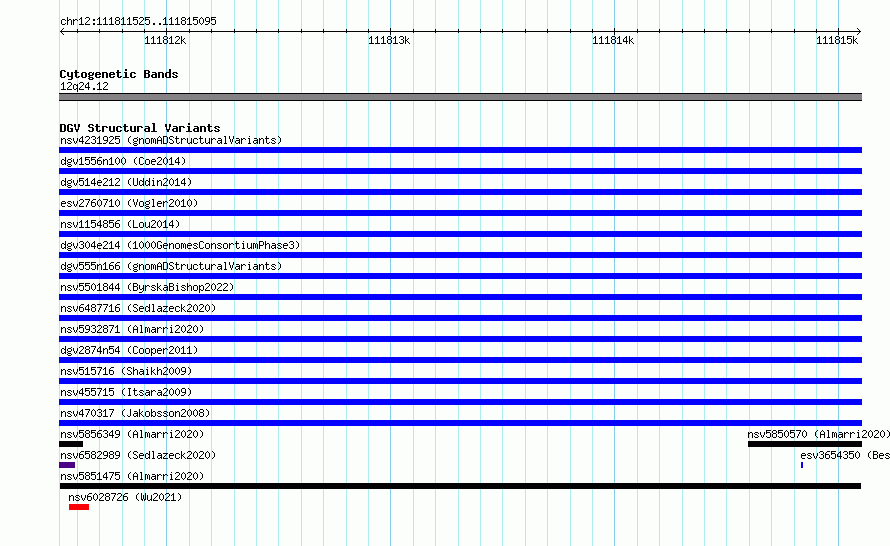
Task: Click the 111813k ruler tick label
Action: pyautogui.click(x=389, y=40)
